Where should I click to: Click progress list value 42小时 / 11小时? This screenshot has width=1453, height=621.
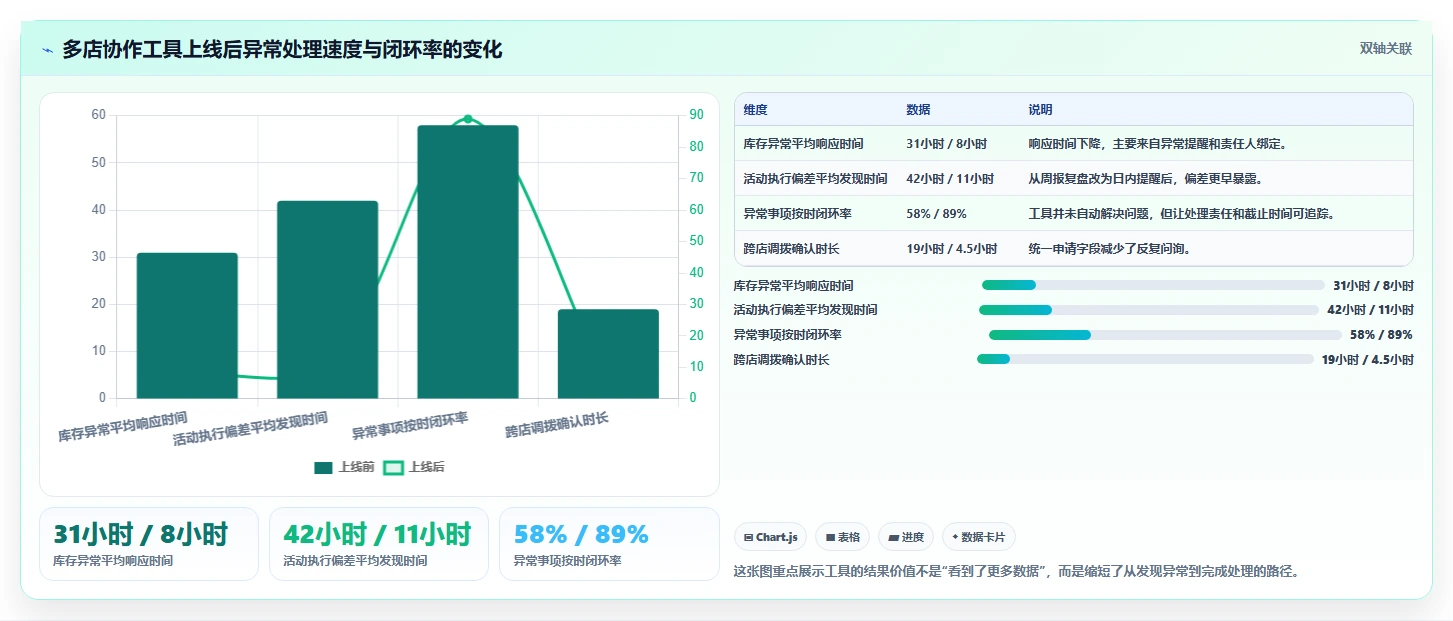1370,310
